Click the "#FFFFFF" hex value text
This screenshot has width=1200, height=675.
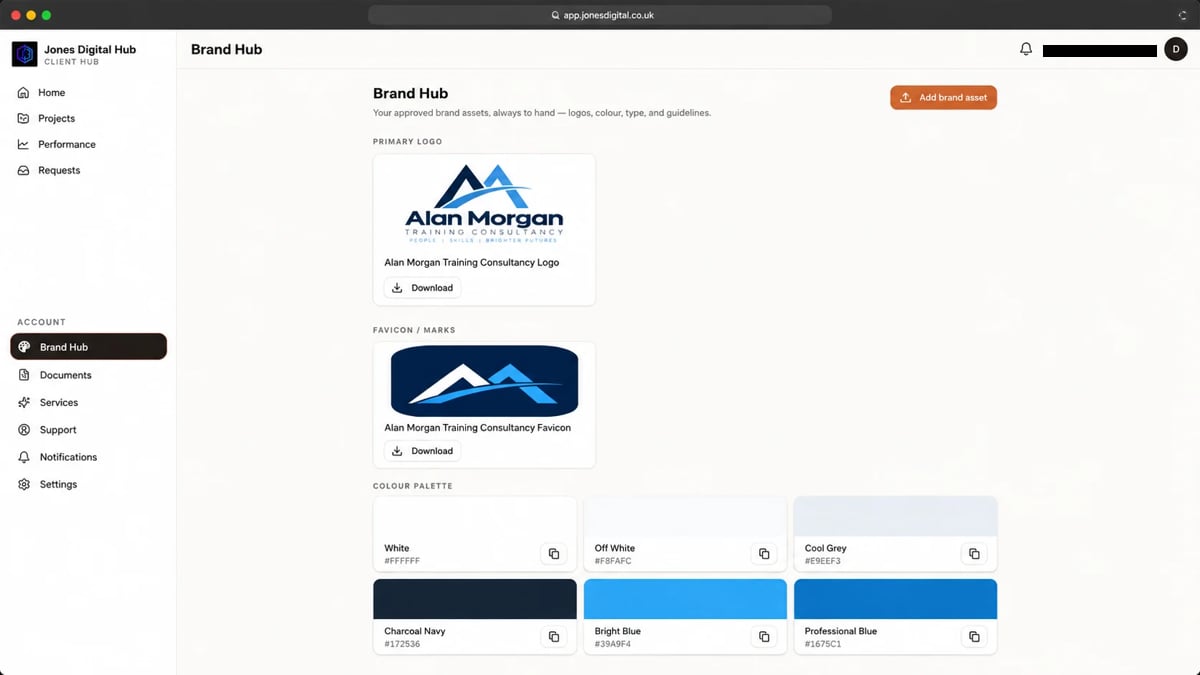coord(402,561)
